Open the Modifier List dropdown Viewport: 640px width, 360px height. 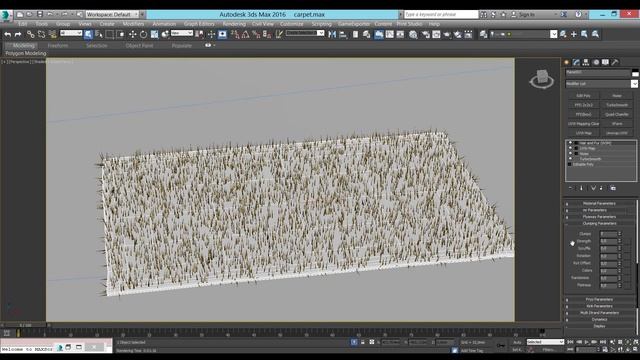pyautogui.click(x=601, y=84)
